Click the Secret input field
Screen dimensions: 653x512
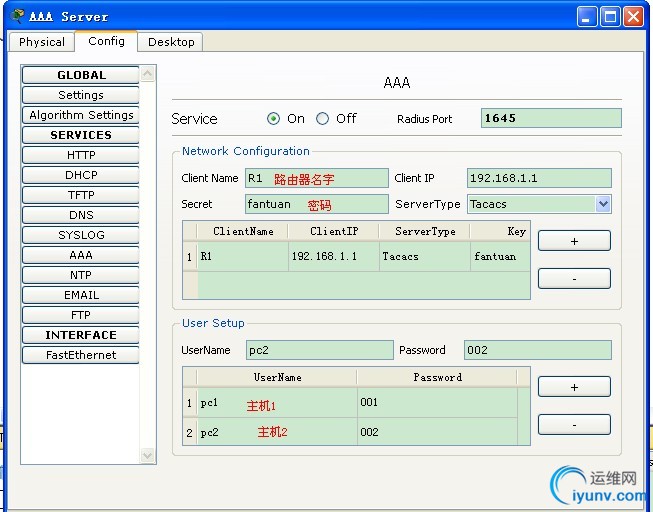point(317,204)
